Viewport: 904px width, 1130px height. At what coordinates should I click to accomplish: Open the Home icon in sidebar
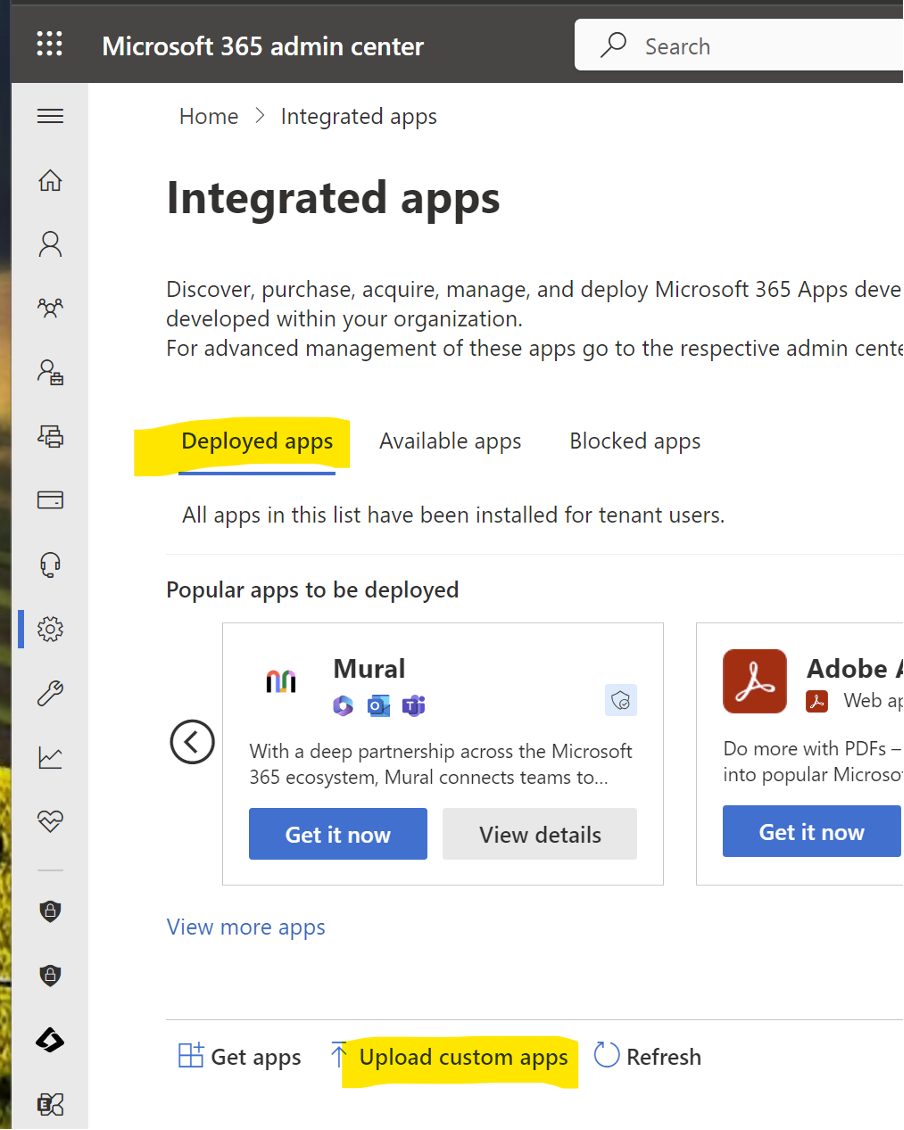(x=50, y=181)
